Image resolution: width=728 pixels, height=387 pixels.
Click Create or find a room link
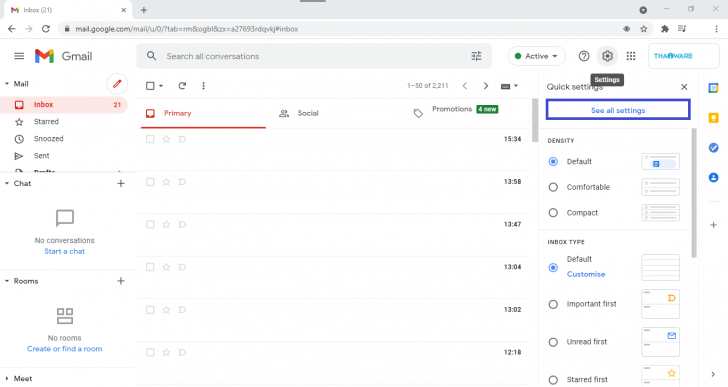tap(65, 349)
